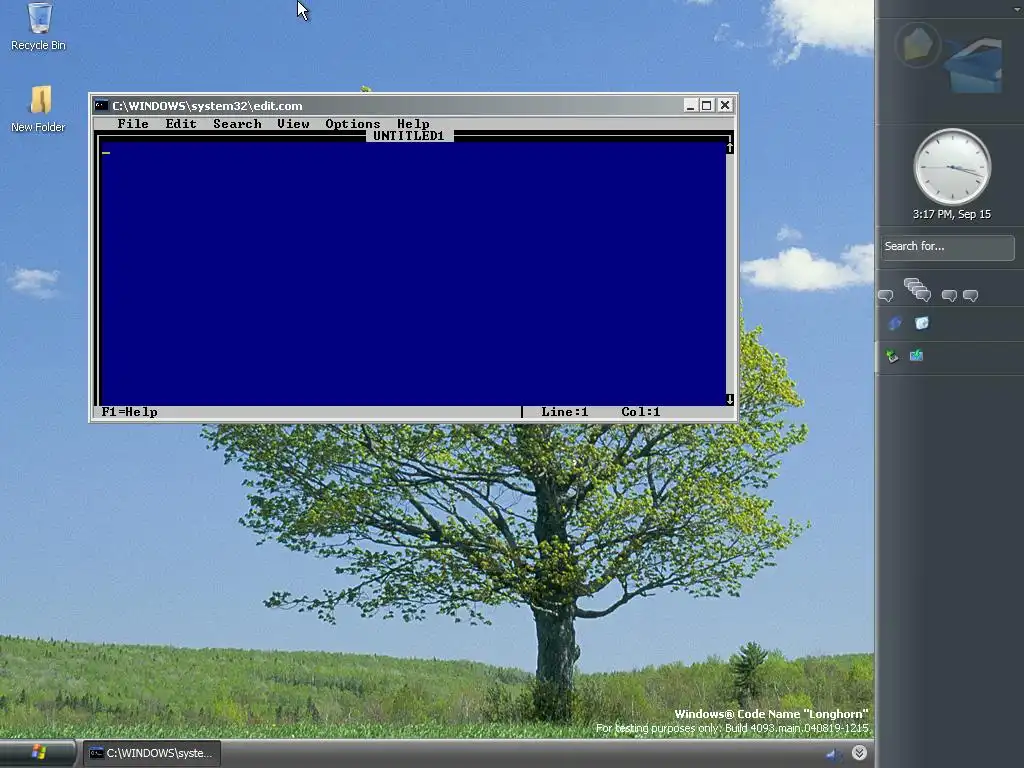1024x768 pixels.
Task: Click the third speech bubble icon in the sidebar
Action: (x=949, y=296)
